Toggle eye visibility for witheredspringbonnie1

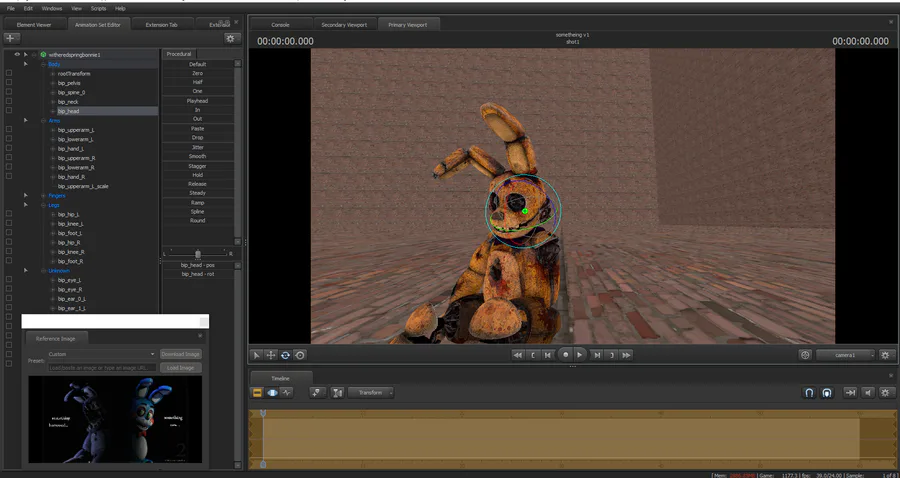(x=17, y=55)
